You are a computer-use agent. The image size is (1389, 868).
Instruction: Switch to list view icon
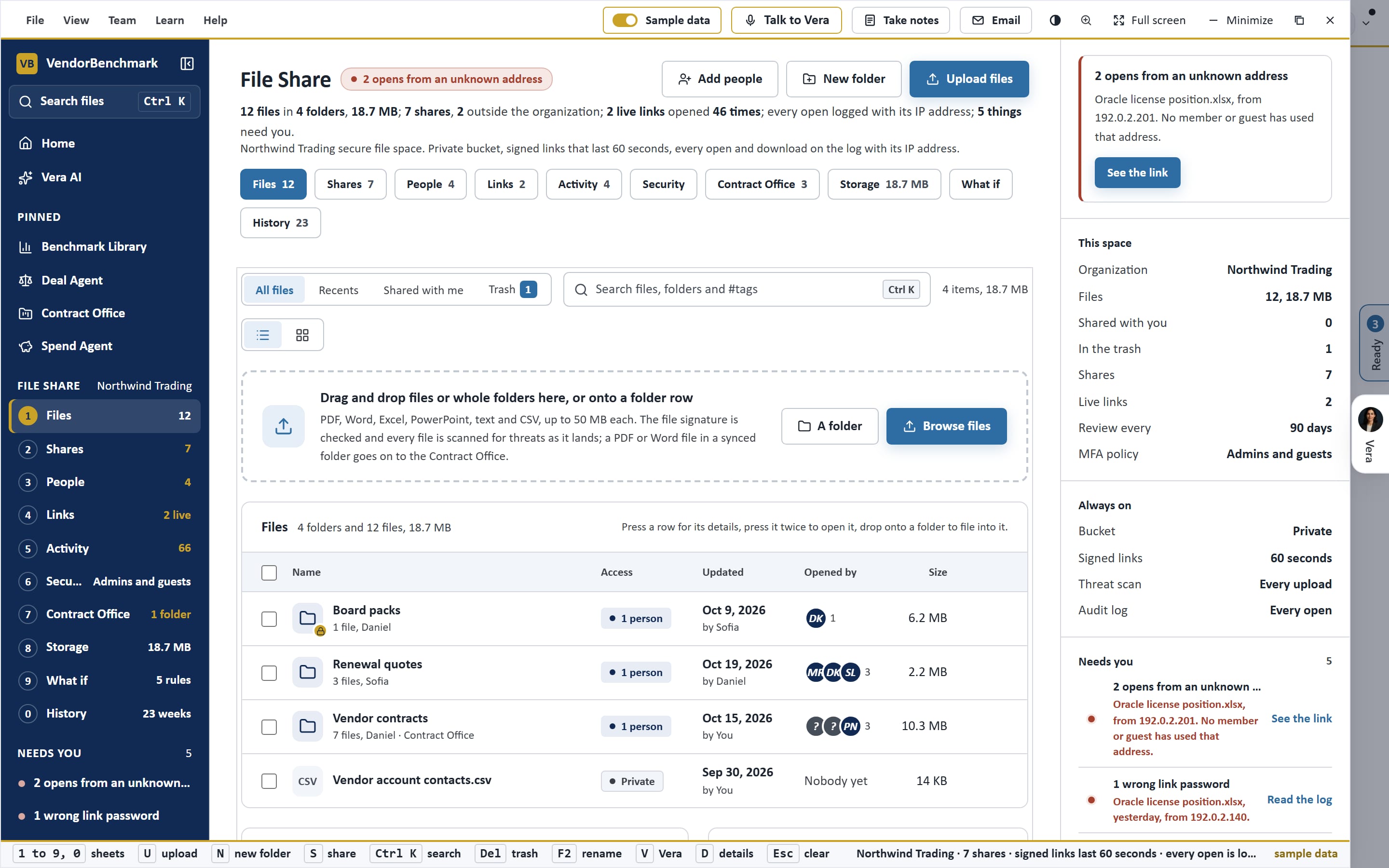tap(263, 335)
